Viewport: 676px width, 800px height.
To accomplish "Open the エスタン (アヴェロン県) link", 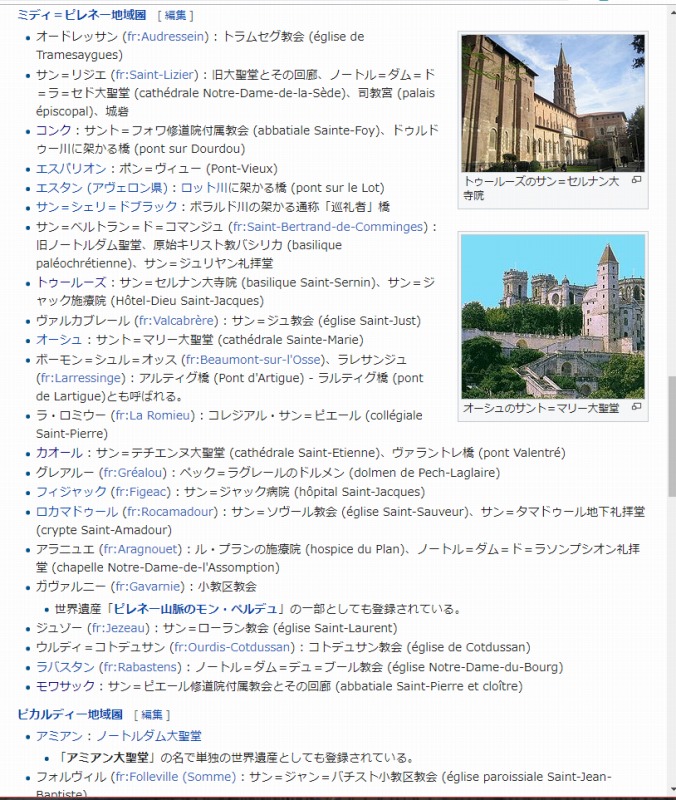I will point(102,188).
